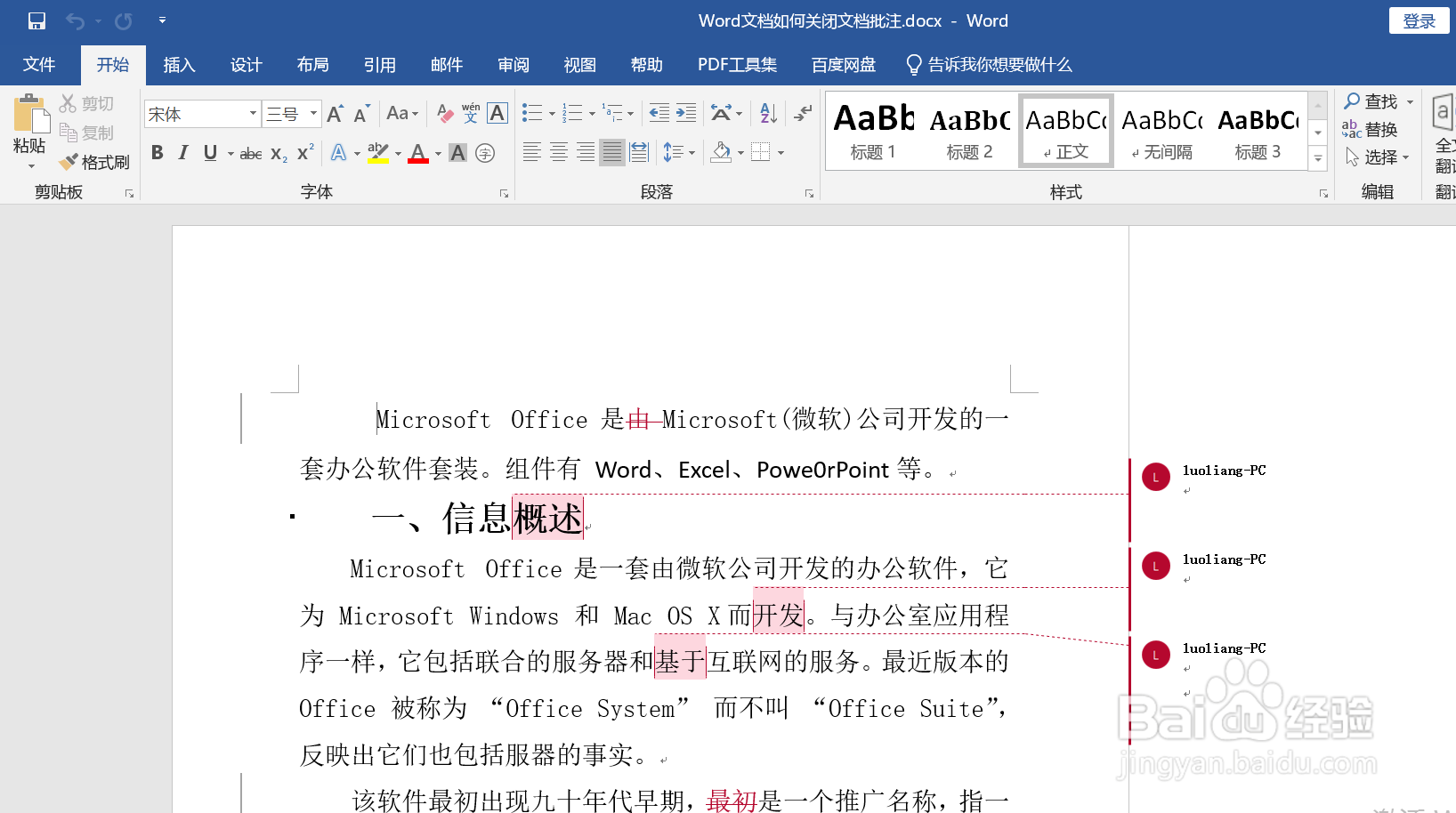Image resolution: width=1456 pixels, height=813 pixels.
Task: Click the 查找 find button
Action: click(1371, 101)
